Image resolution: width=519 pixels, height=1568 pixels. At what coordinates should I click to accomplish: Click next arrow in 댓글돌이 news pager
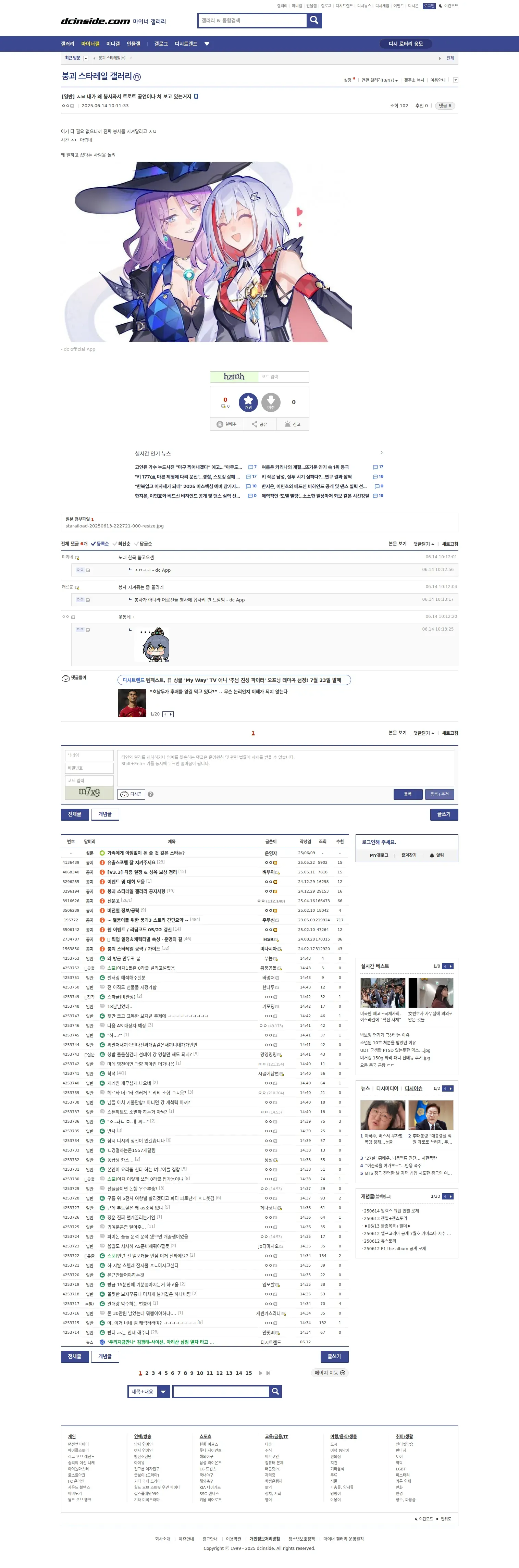[x=171, y=714]
